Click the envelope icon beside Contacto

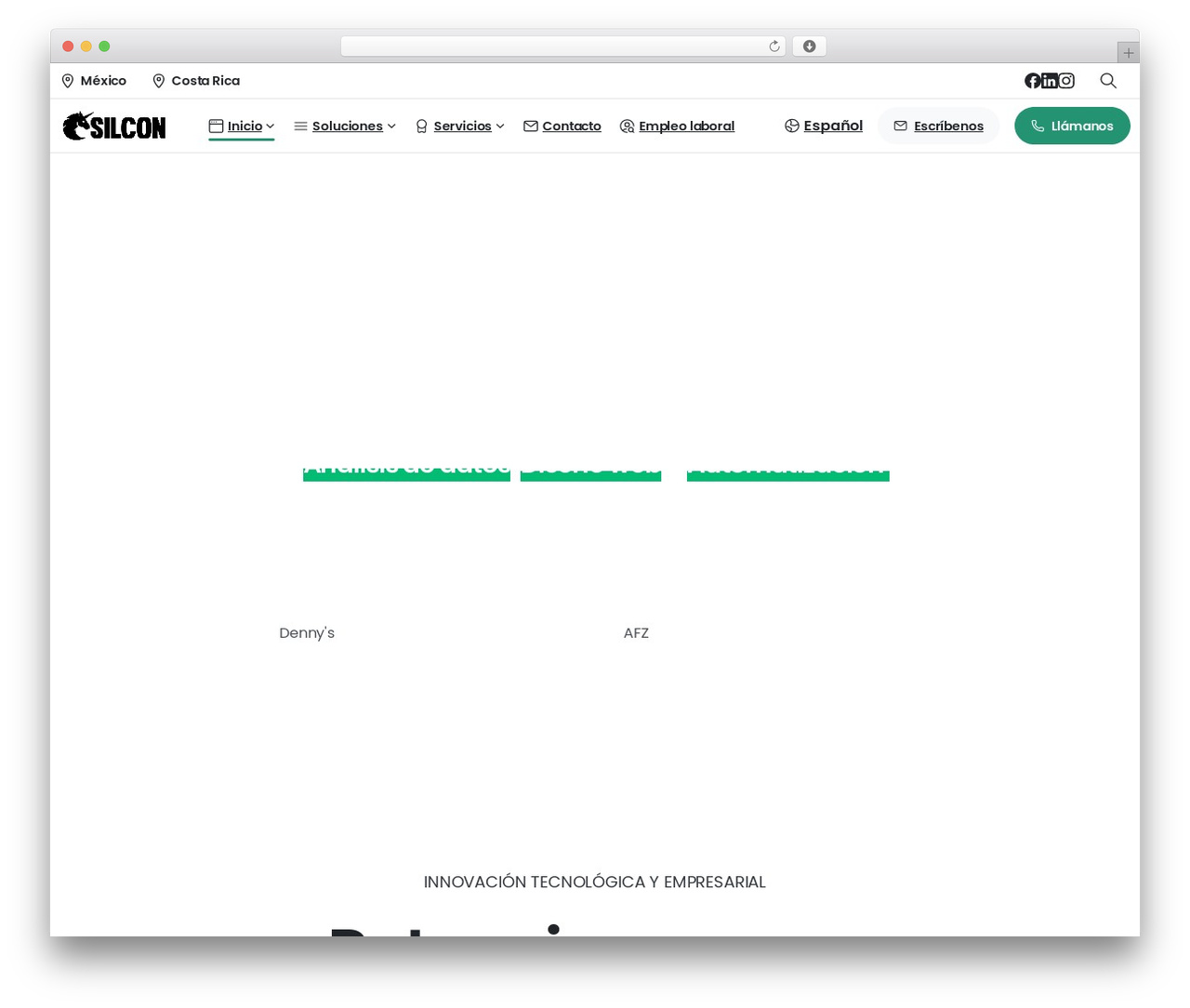click(x=531, y=126)
